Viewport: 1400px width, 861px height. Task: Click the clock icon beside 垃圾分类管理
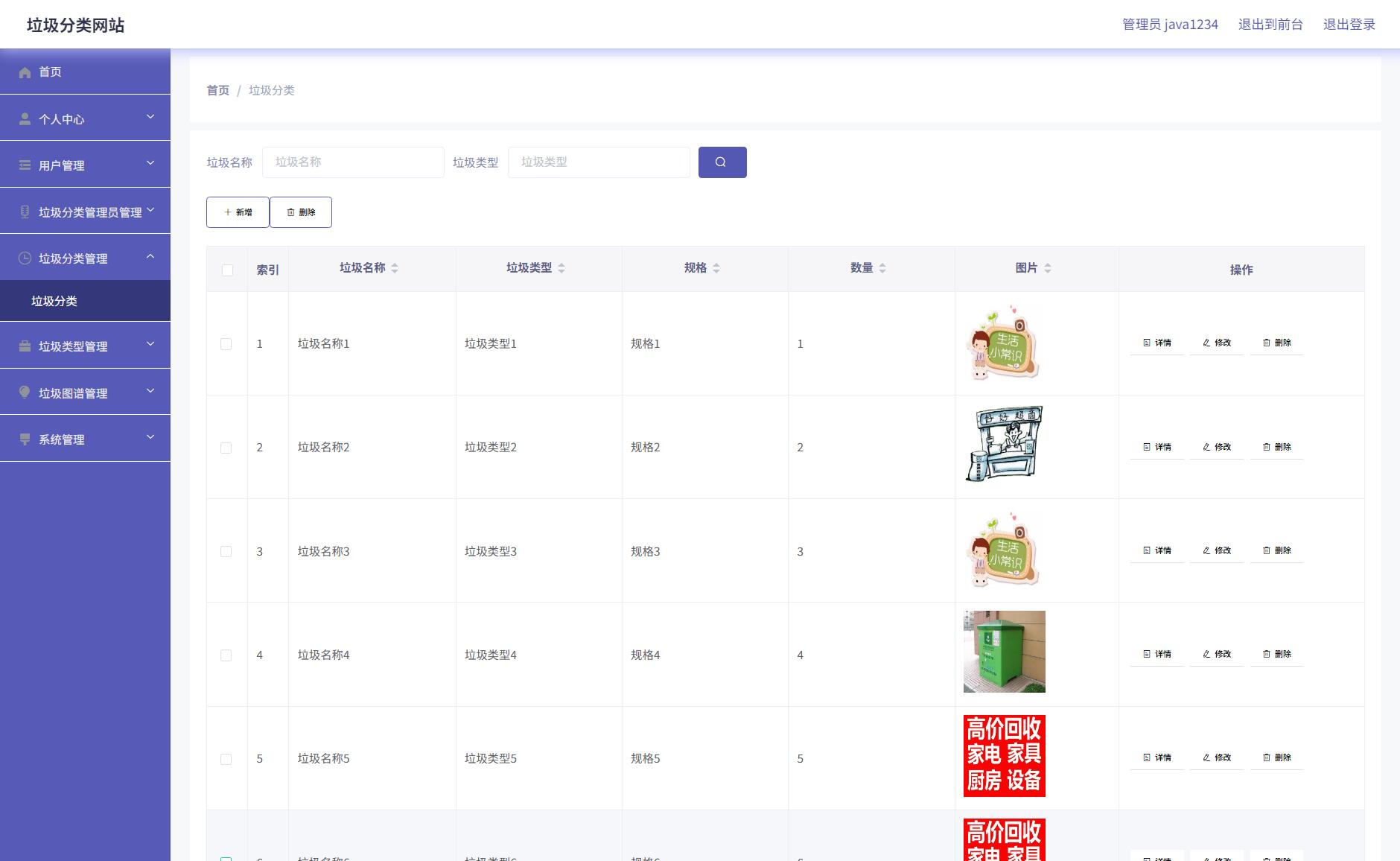[25, 258]
